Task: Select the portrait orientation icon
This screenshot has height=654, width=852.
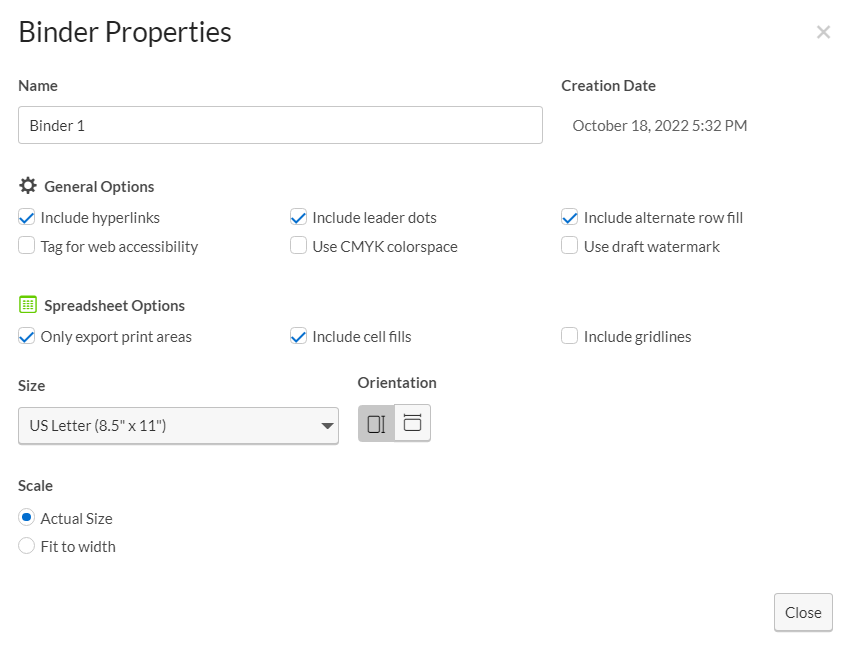Action: 377,422
